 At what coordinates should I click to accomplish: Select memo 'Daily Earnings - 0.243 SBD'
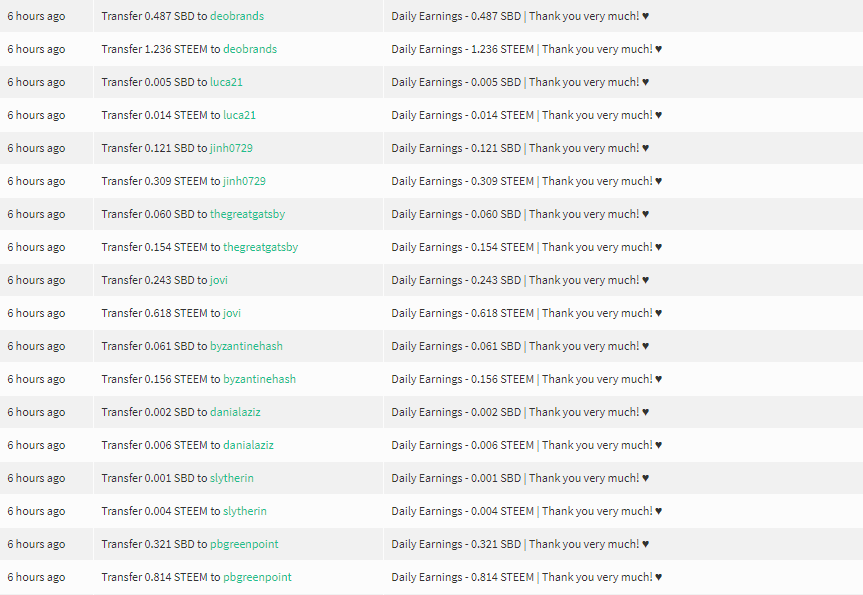[x=456, y=280]
